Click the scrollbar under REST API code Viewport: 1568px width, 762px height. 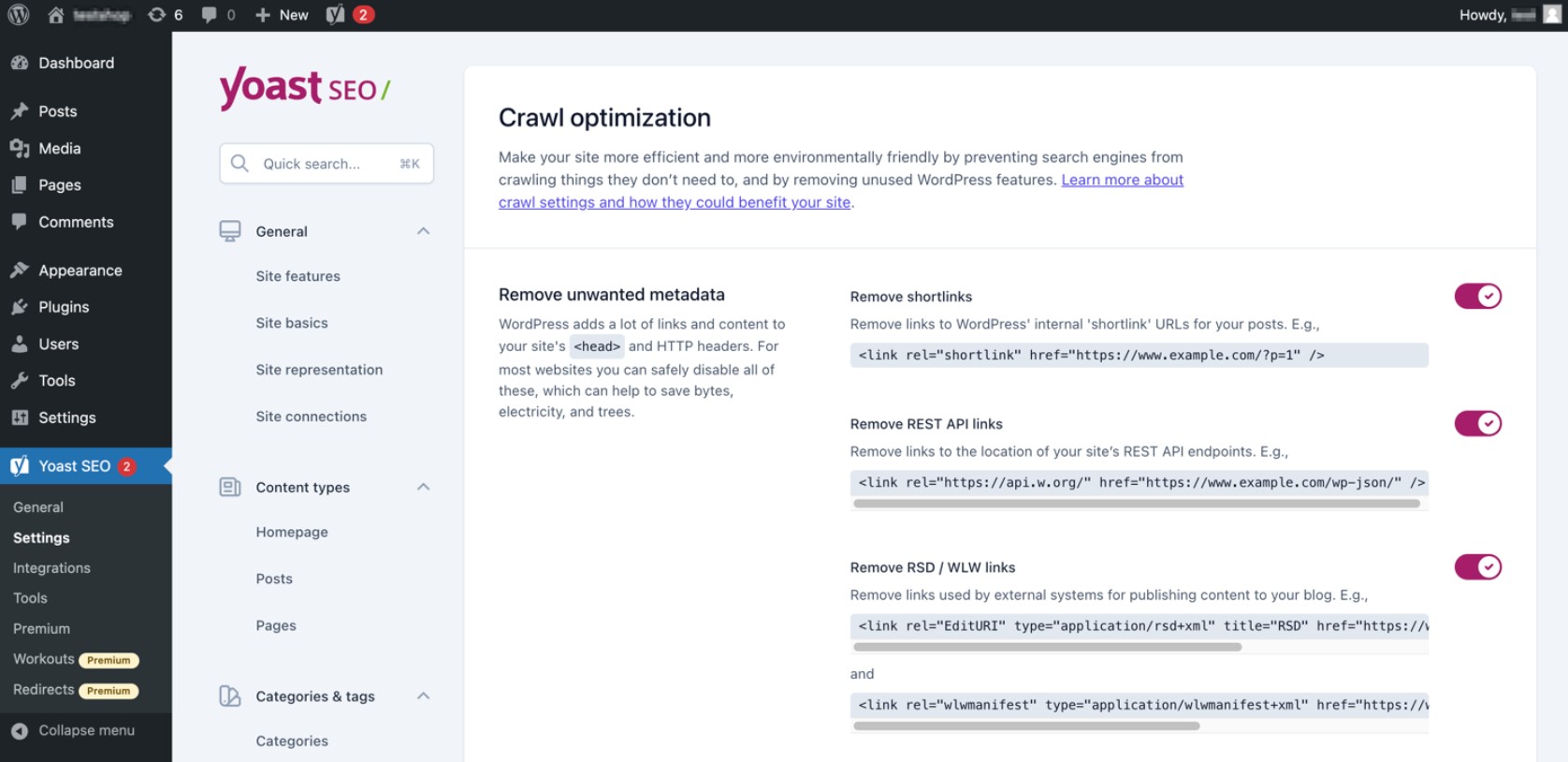pos(1137,504)
